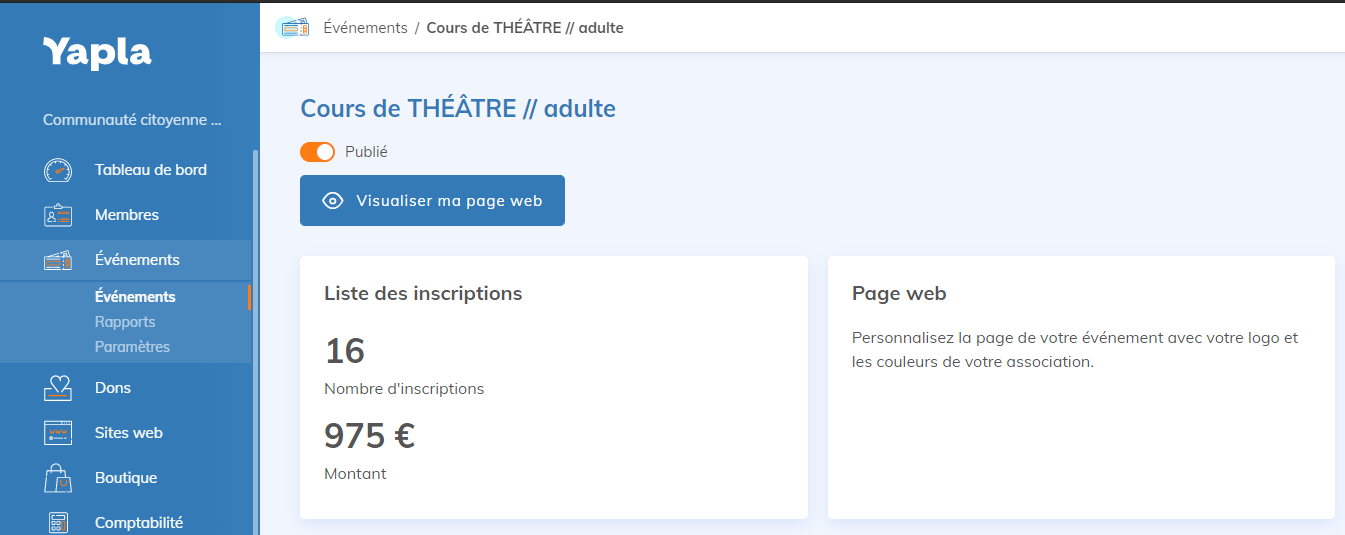The image size is (1345, 535).
Task: Click the Dons heart icon
Action: (58, 388)
